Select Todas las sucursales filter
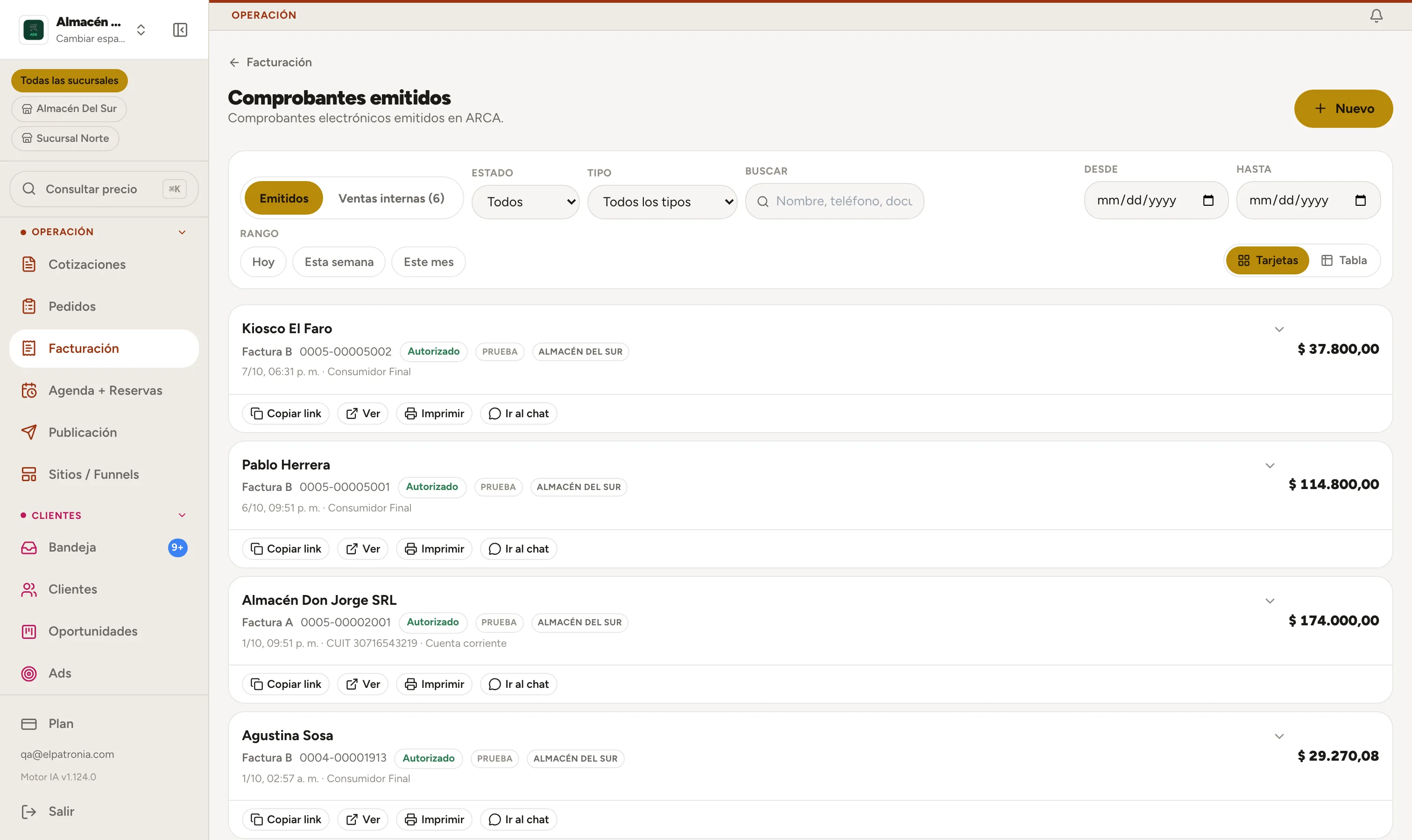This screenshot has height=840, width=1412. point(69,80)
